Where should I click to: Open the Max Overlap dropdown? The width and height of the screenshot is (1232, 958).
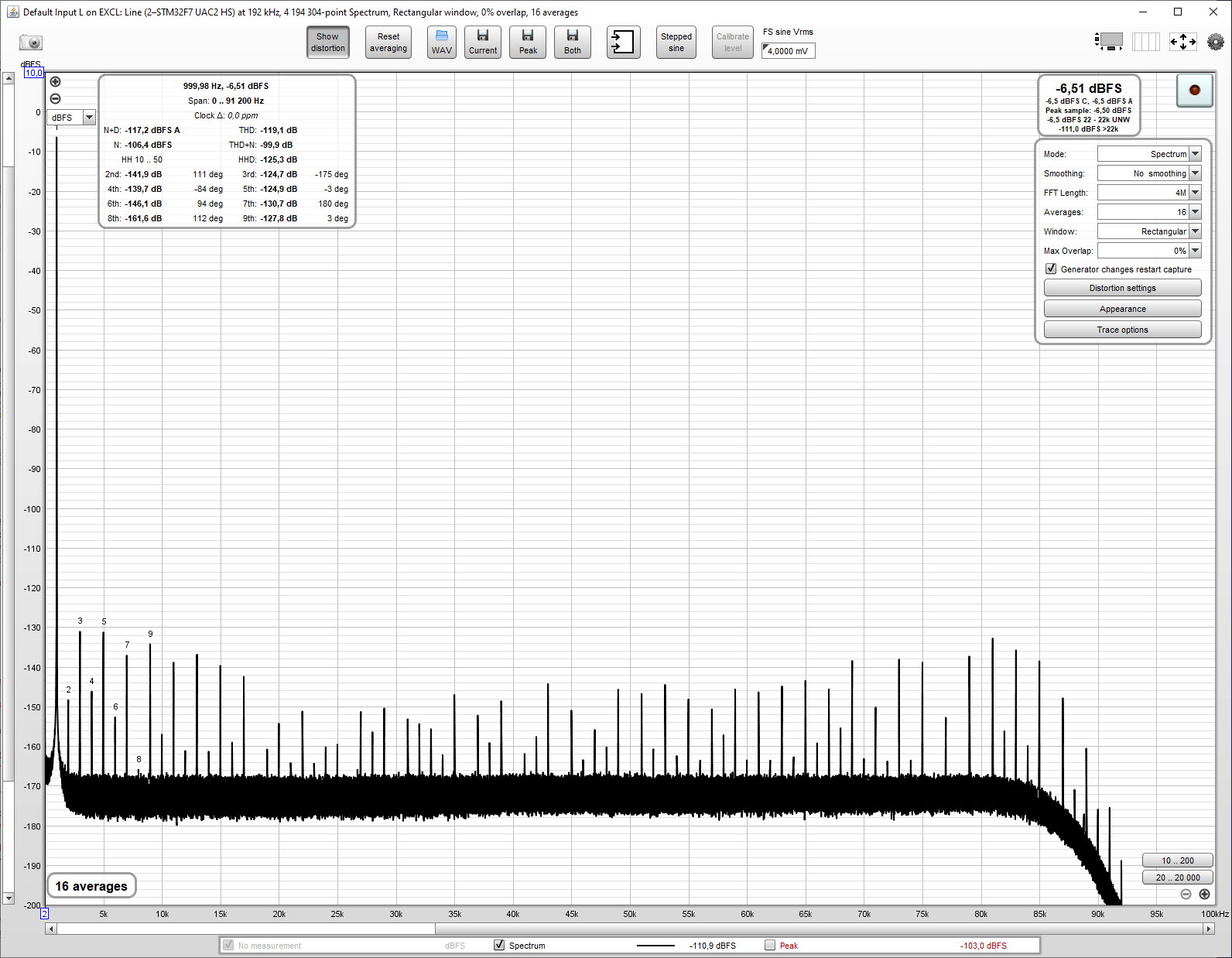pyautogui.click(x=1149, y=251)
